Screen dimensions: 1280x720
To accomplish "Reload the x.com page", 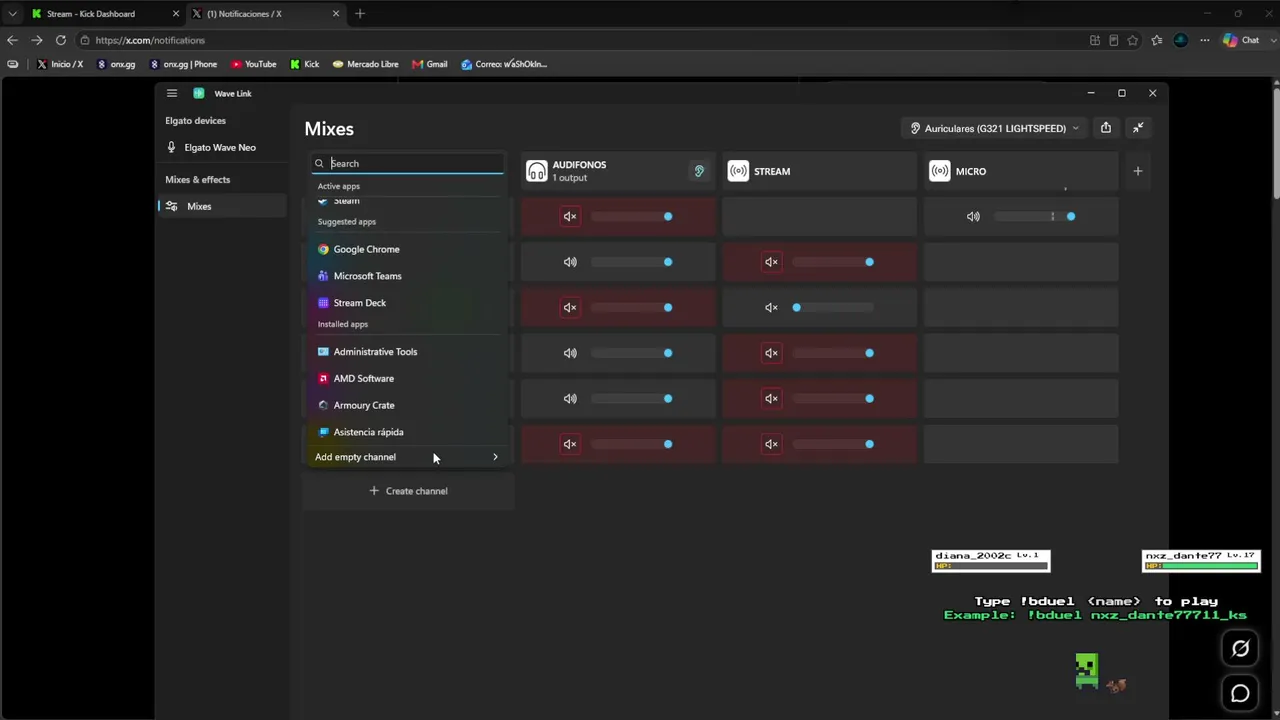I will [x=61, y=40].
